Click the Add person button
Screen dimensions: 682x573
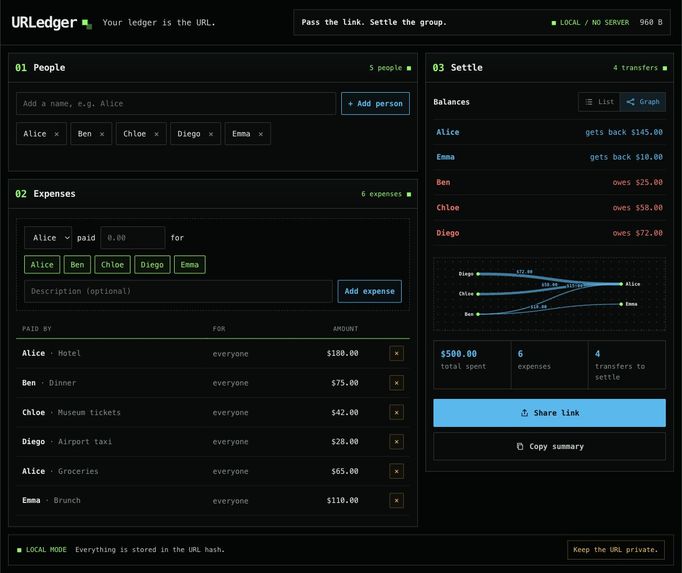(375, 104)
